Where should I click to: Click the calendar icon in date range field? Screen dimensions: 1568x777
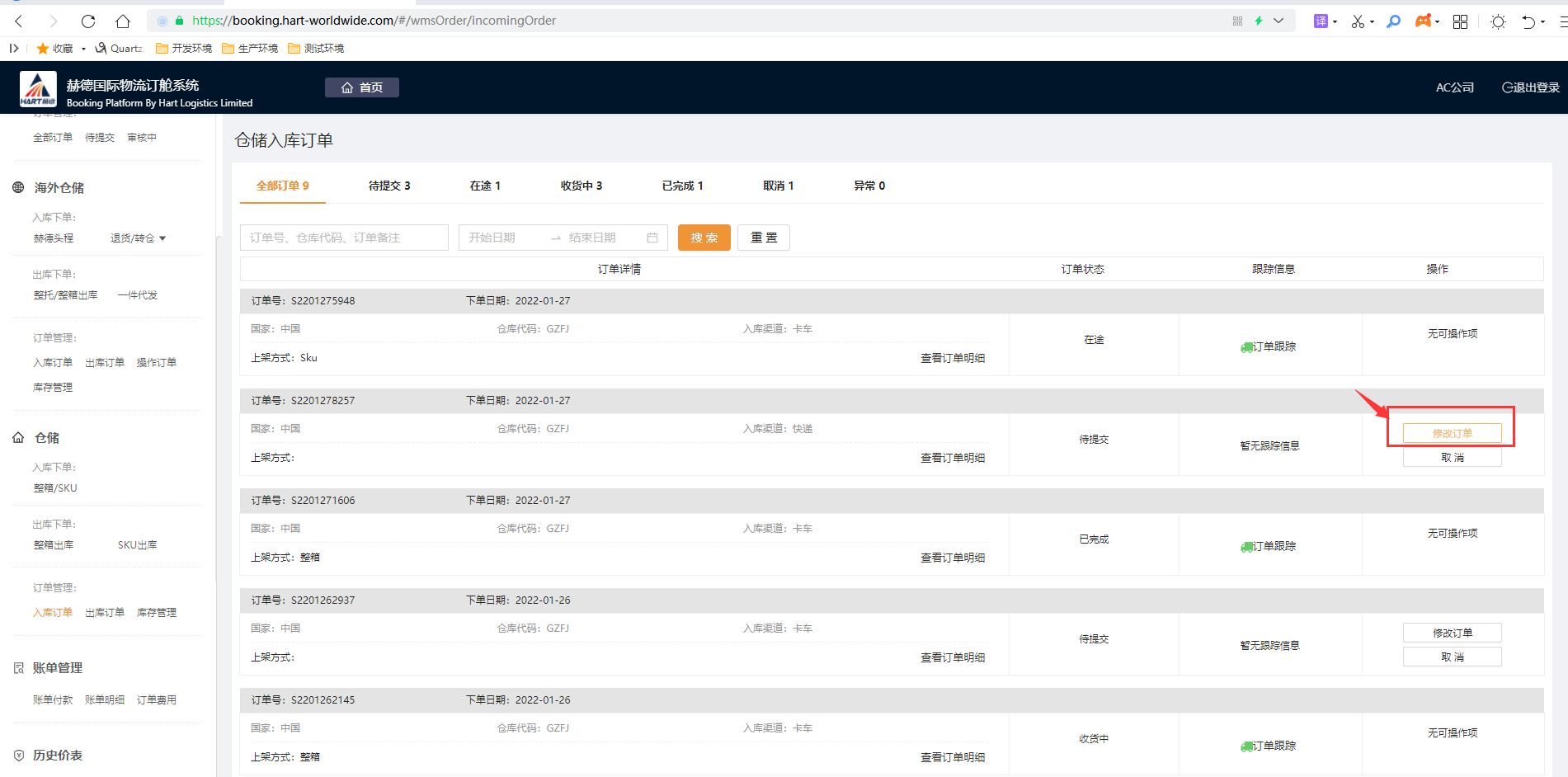point(652,238)
